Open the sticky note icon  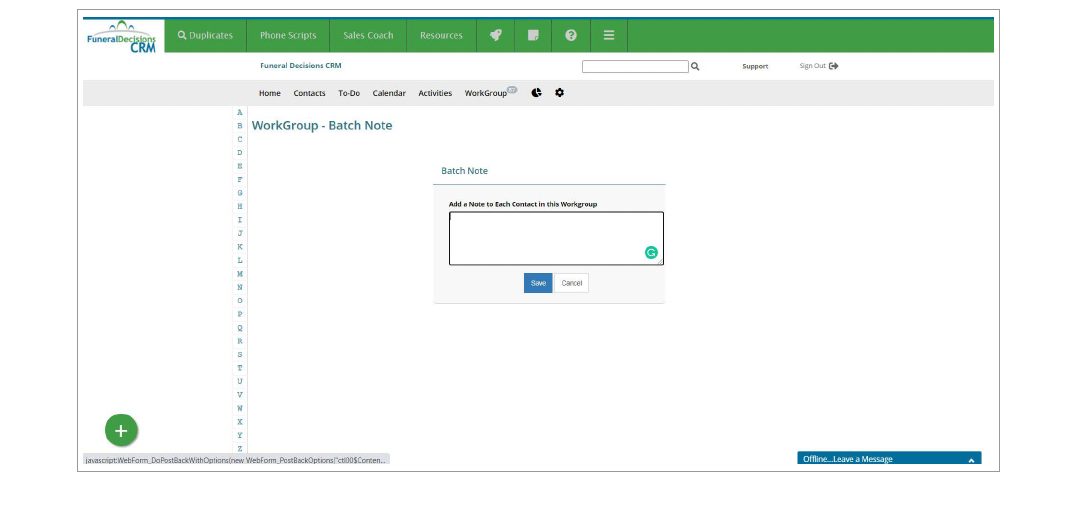point(533,35)
